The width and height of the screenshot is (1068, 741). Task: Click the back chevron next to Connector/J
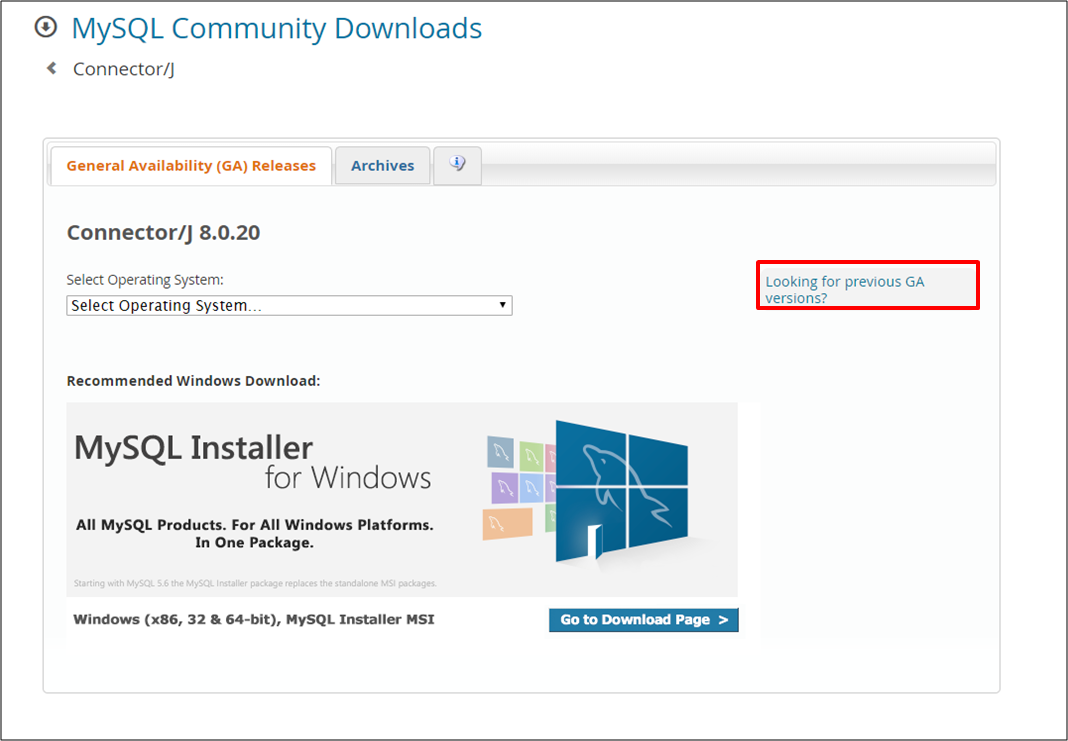pos(51,68)
